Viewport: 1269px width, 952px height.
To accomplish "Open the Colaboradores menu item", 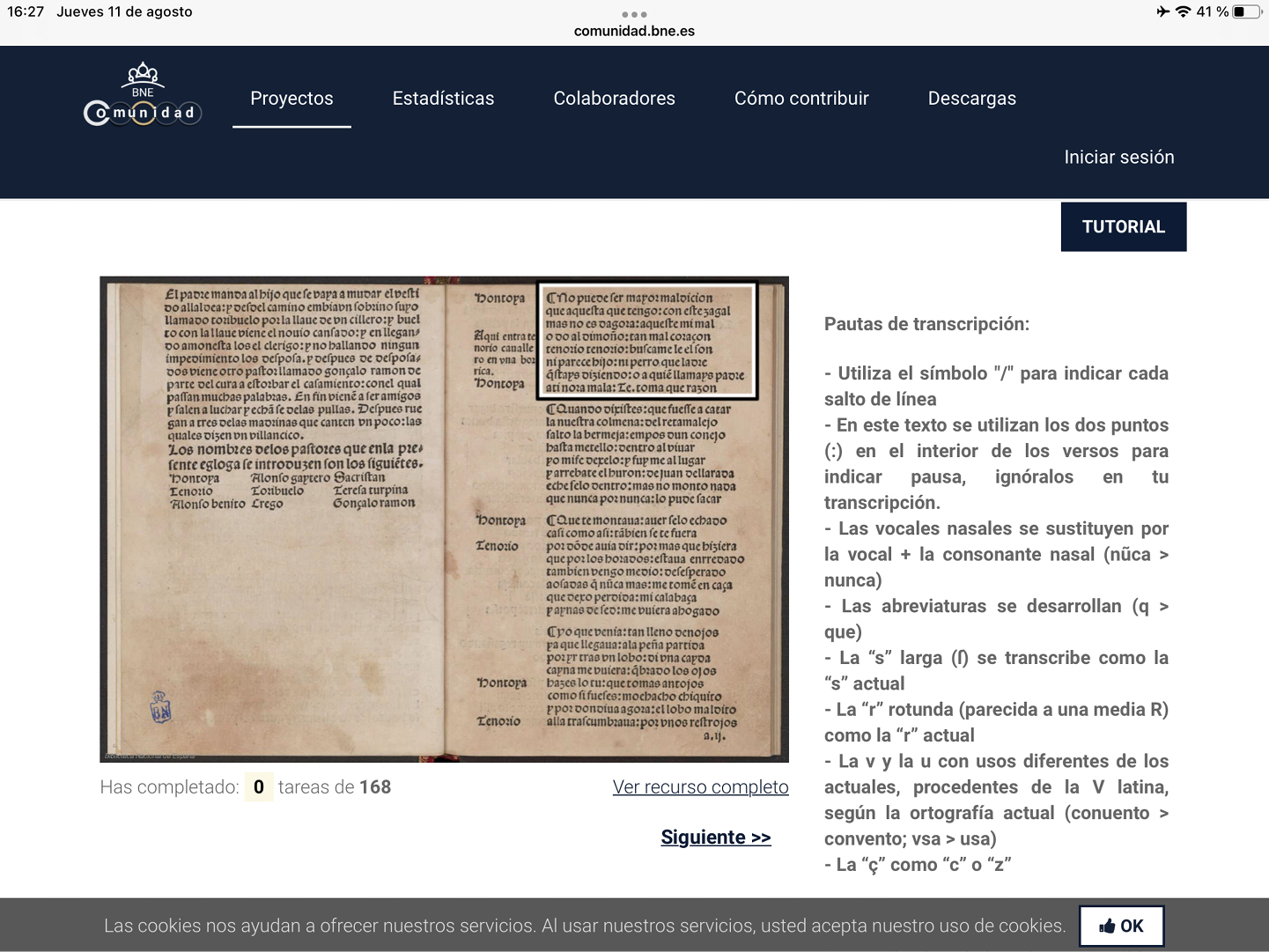I will click(x=614, y=99).
